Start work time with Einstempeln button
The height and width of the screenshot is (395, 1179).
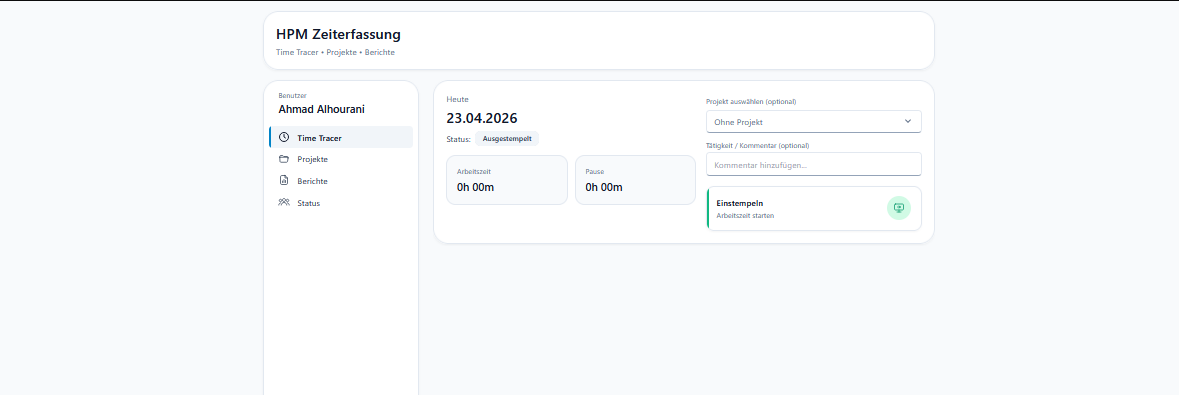coord(814,208)
